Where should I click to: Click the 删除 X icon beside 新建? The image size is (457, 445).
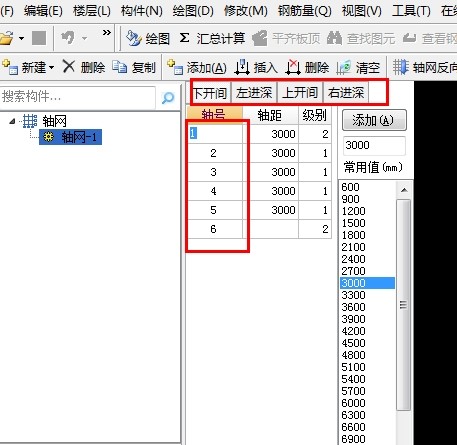tap(69, 67)
